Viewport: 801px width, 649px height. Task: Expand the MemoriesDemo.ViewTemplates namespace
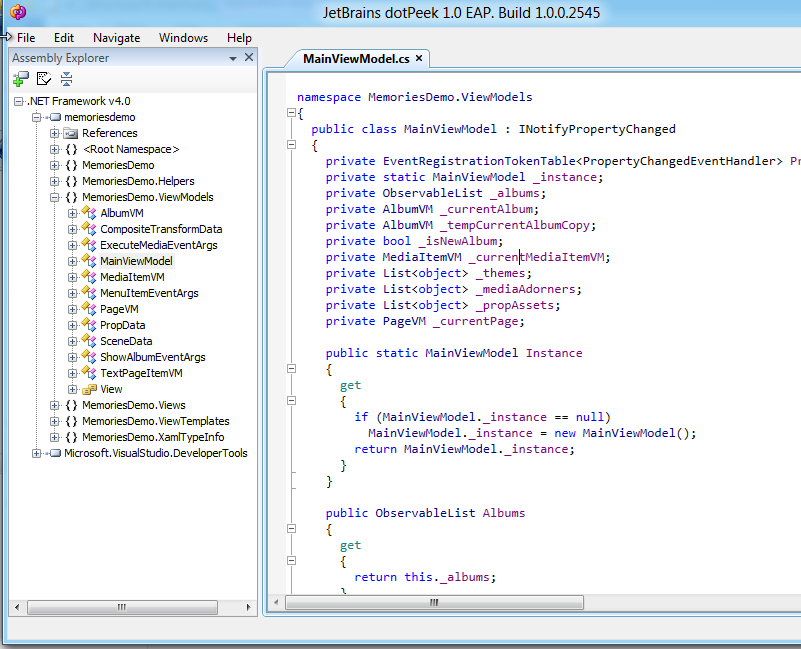coord(55,421)
